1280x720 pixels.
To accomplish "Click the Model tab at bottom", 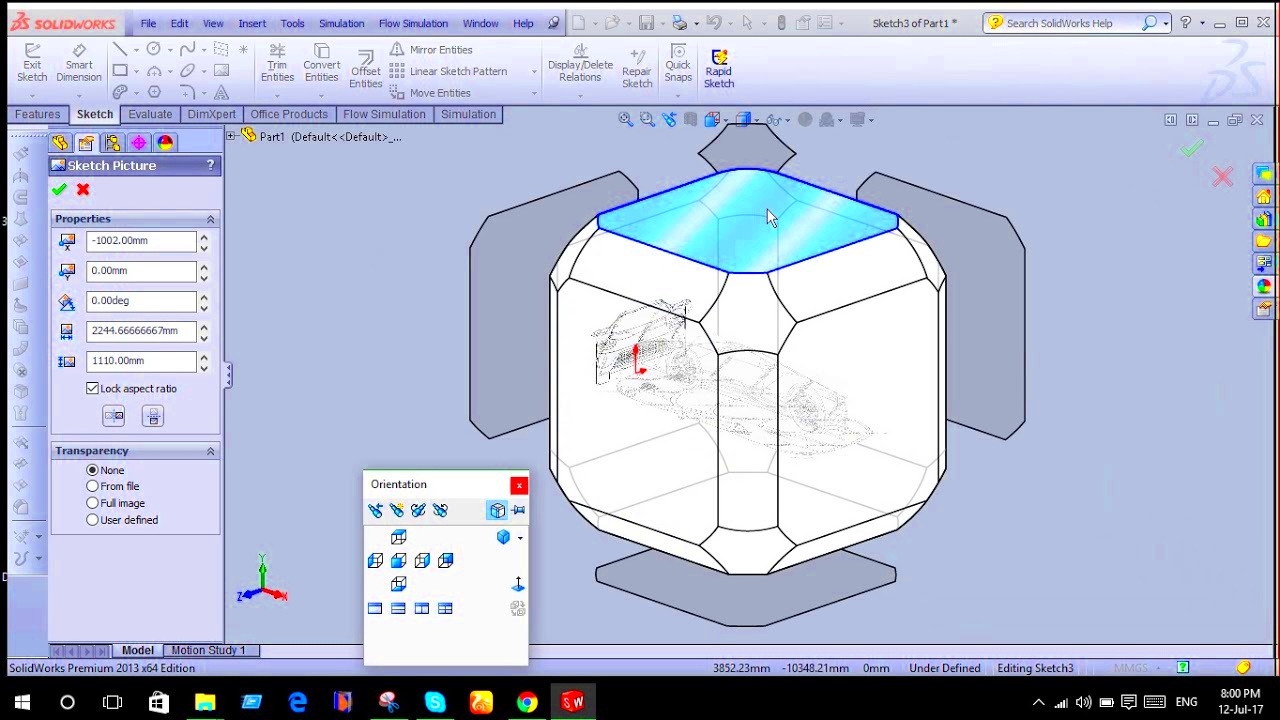I will 138,650.
